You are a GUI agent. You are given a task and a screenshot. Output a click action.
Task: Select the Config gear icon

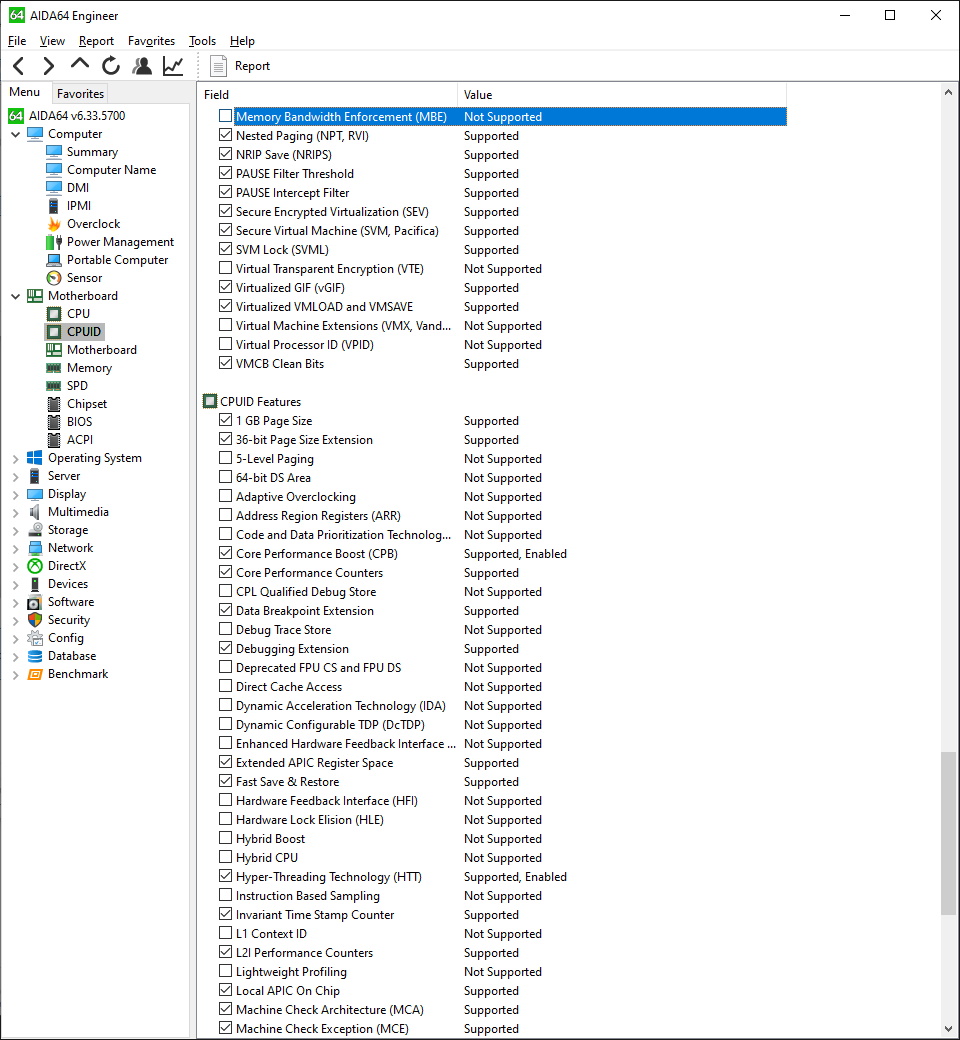34,638
